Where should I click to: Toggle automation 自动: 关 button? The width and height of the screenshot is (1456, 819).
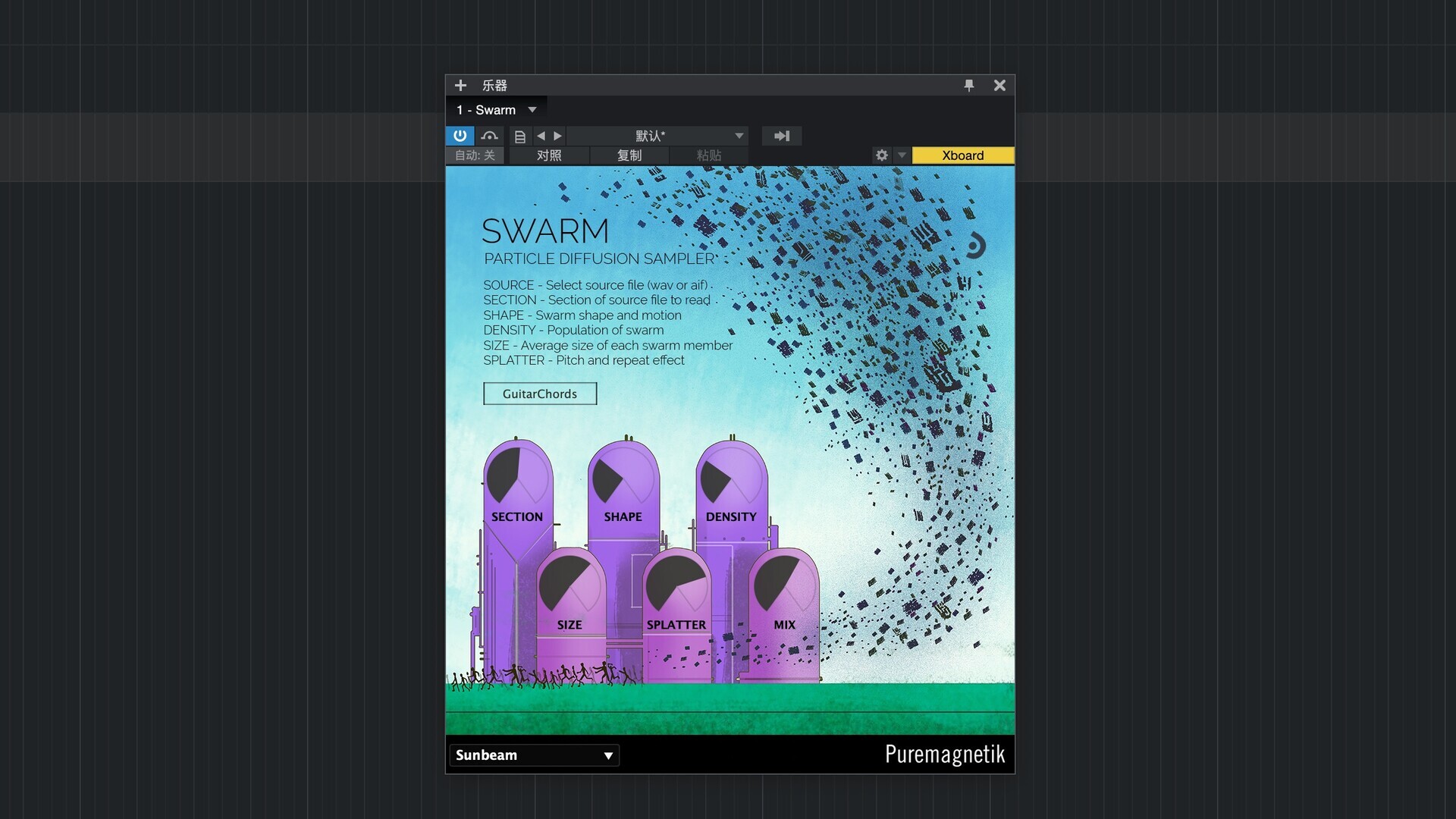click(475, 155)
